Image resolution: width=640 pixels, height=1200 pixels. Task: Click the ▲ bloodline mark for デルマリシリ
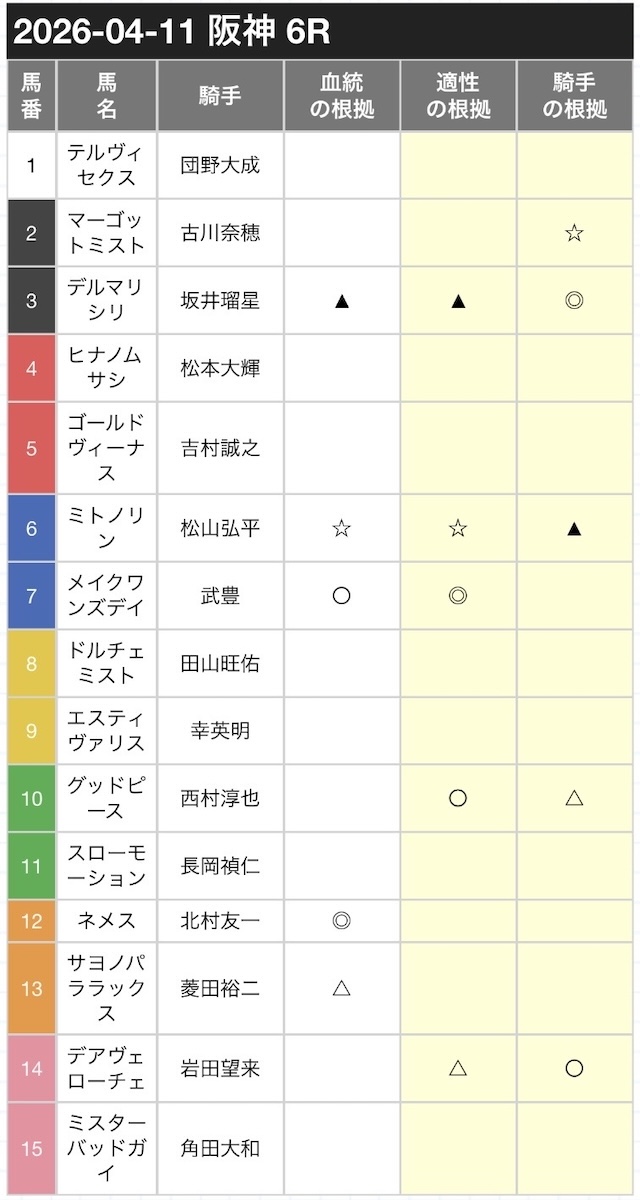pyautogui.click(x=341, y=300)
